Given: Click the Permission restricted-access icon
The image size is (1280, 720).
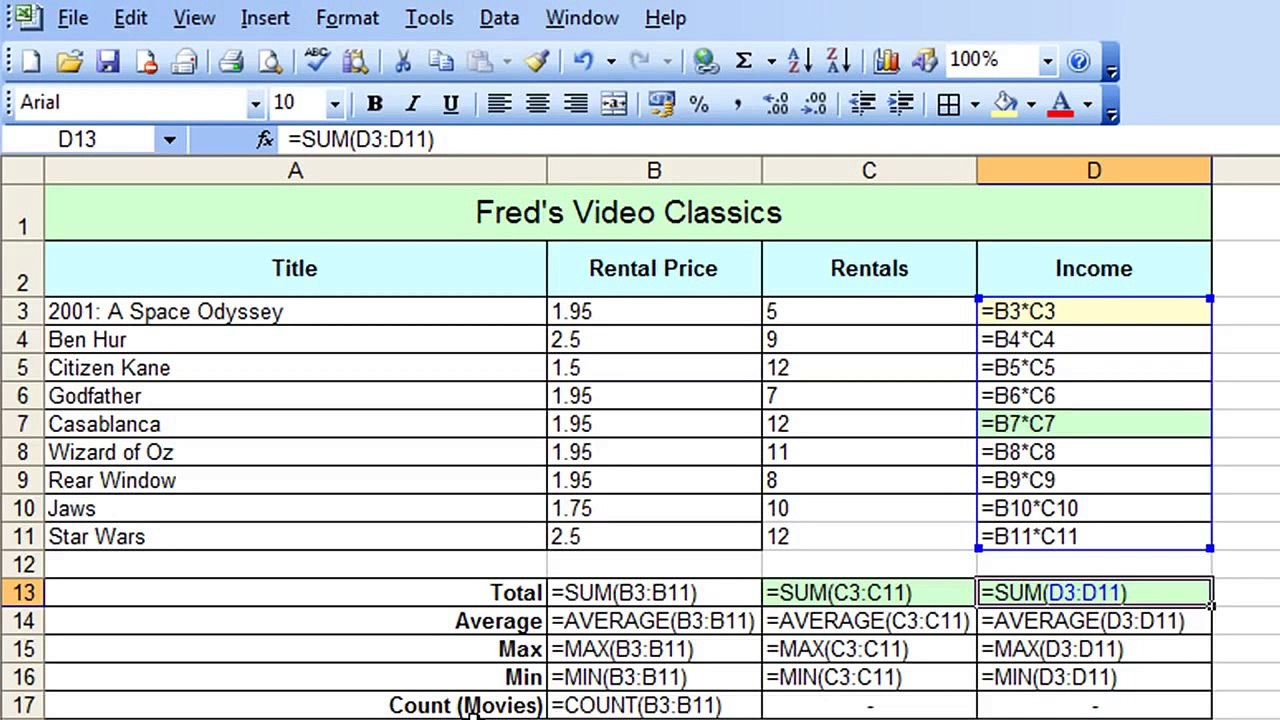Looking at the screenshot, I should click(146, 62).
